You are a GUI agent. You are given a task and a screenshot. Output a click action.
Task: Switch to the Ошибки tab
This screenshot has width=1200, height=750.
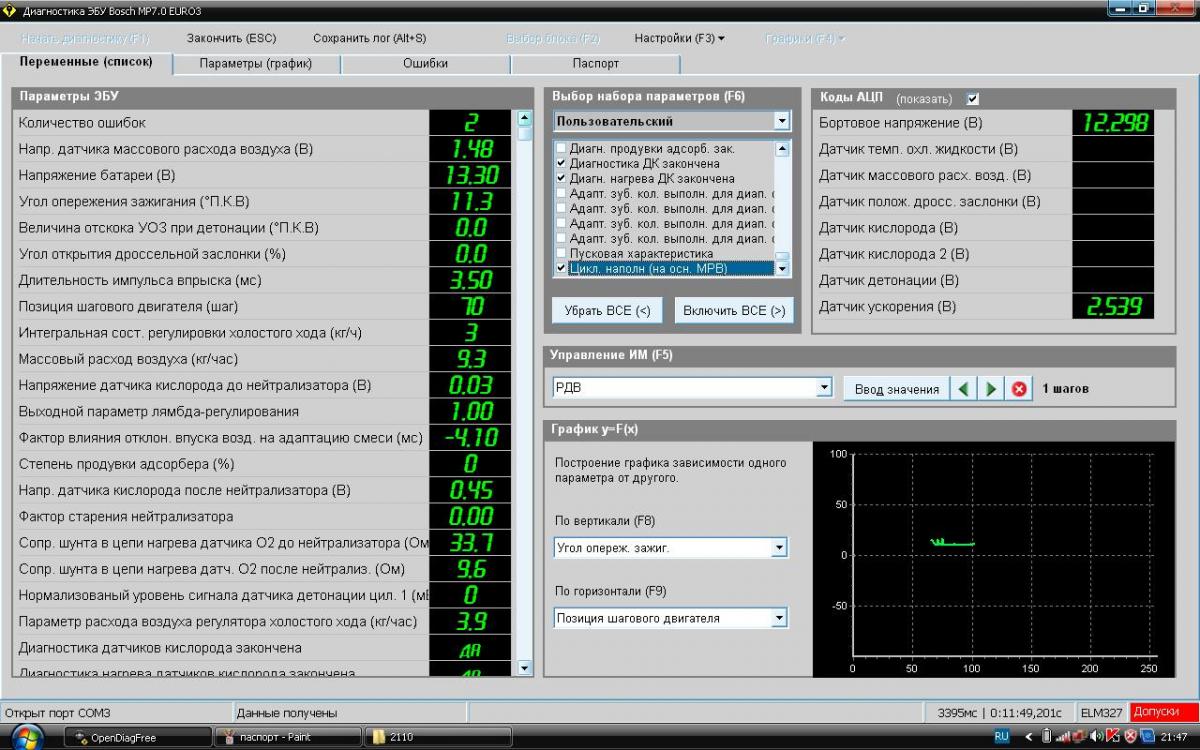(x=425, y=63)
